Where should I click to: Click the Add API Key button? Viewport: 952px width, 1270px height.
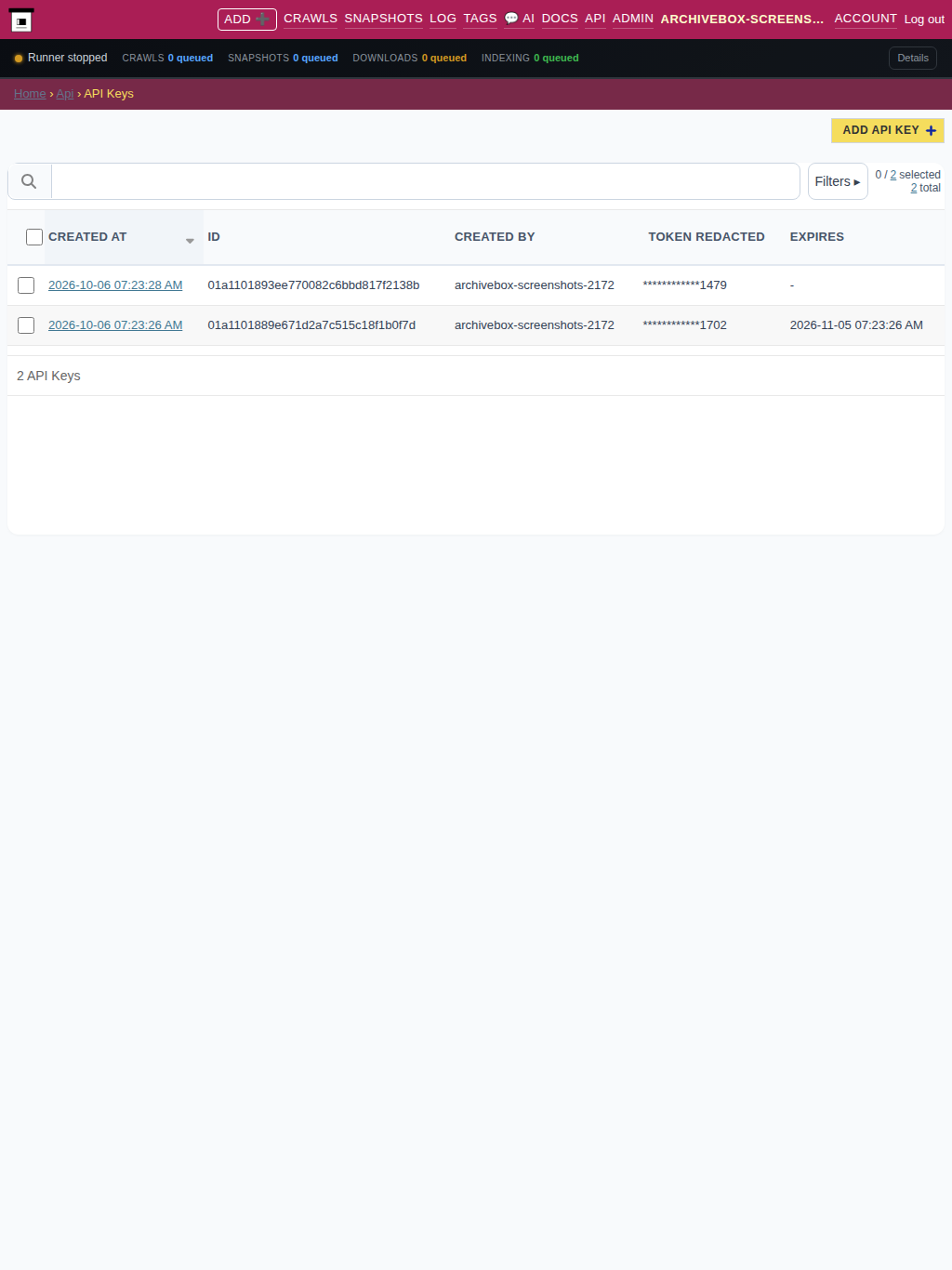click(888, 130)
